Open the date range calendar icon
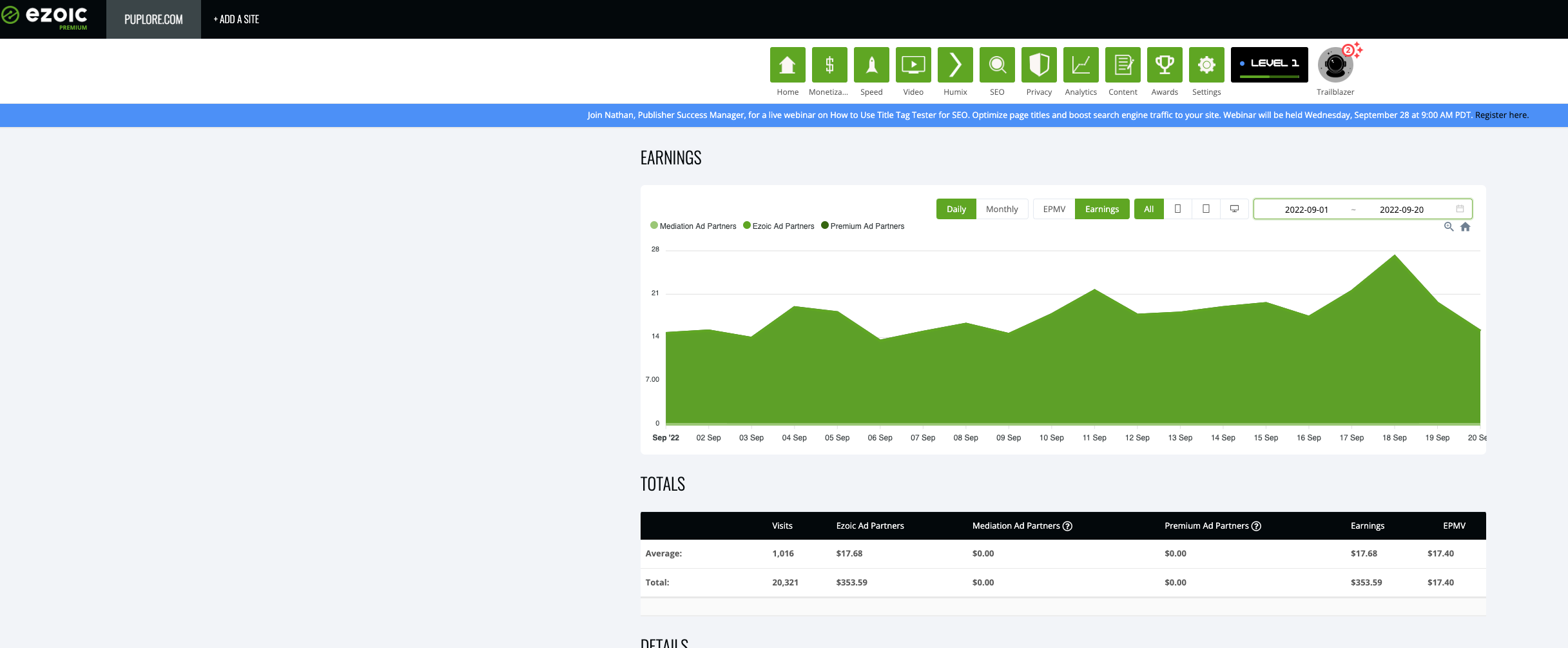The height and width of the screenshot is (648, 1568). coord(1460,209)
